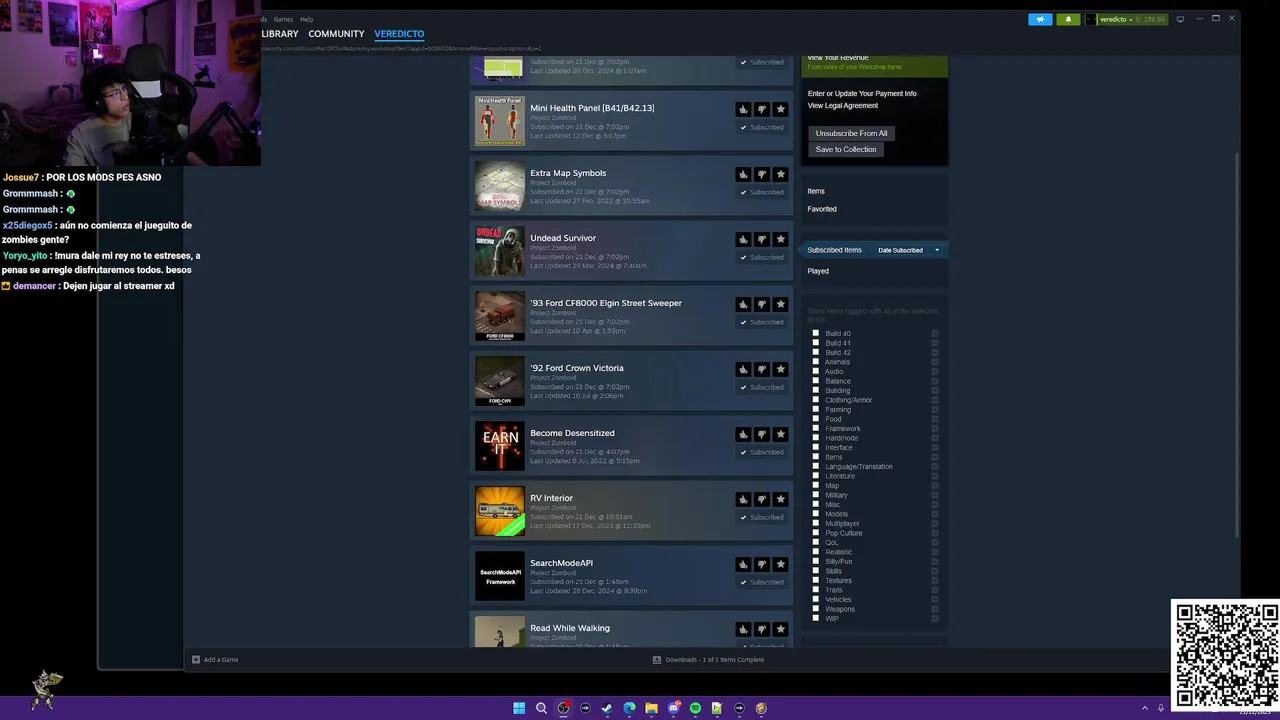Tick the Map tag checkbox
Viewport: 1280px width, 720px height.
(x=816, y=485)
